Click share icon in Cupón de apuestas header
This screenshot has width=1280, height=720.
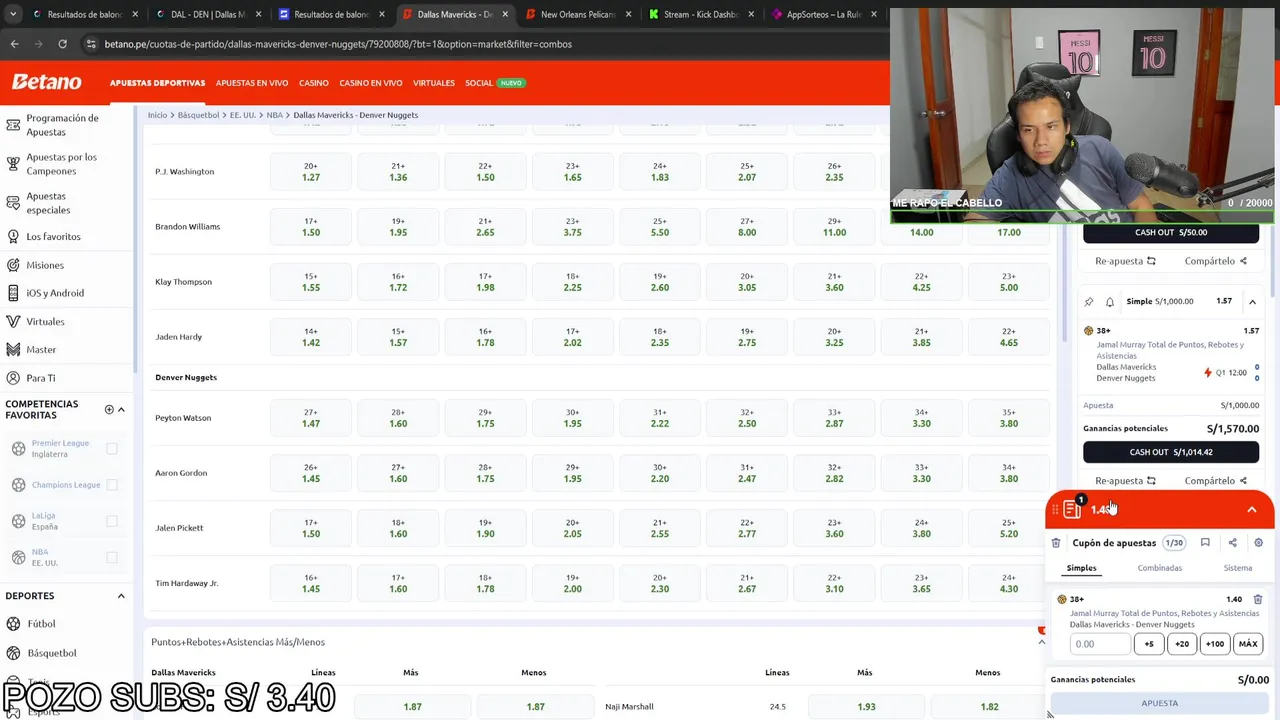point(1232,543)
